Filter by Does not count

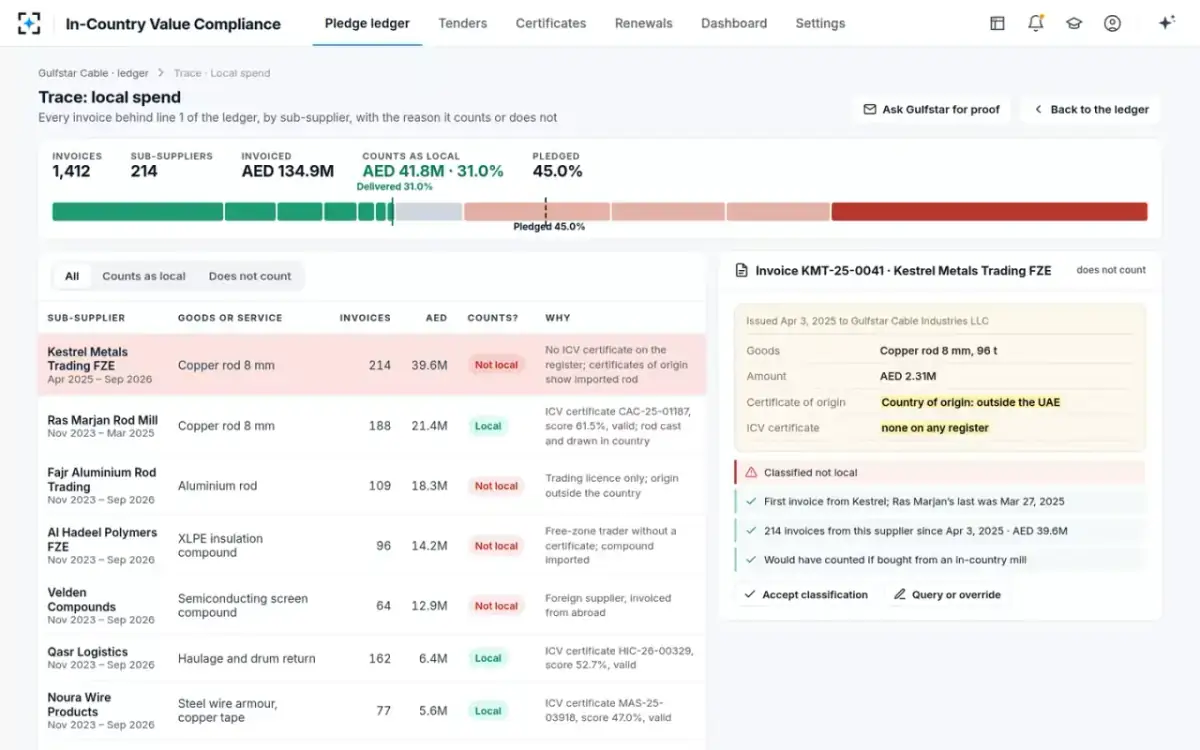250,276
